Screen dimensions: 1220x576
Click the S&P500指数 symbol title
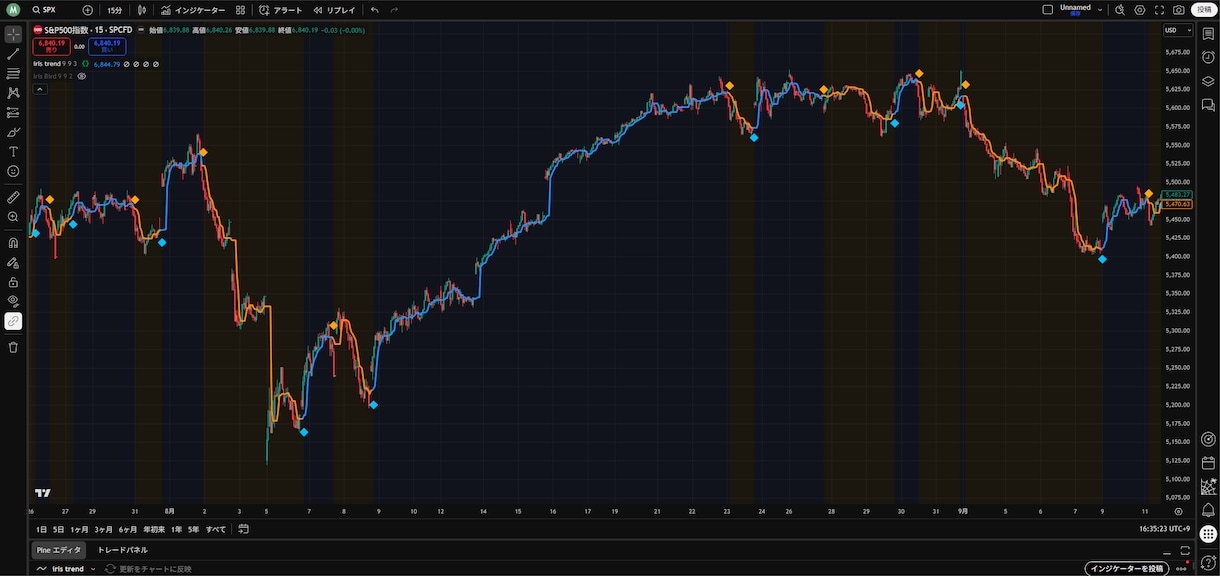[66, 30]
